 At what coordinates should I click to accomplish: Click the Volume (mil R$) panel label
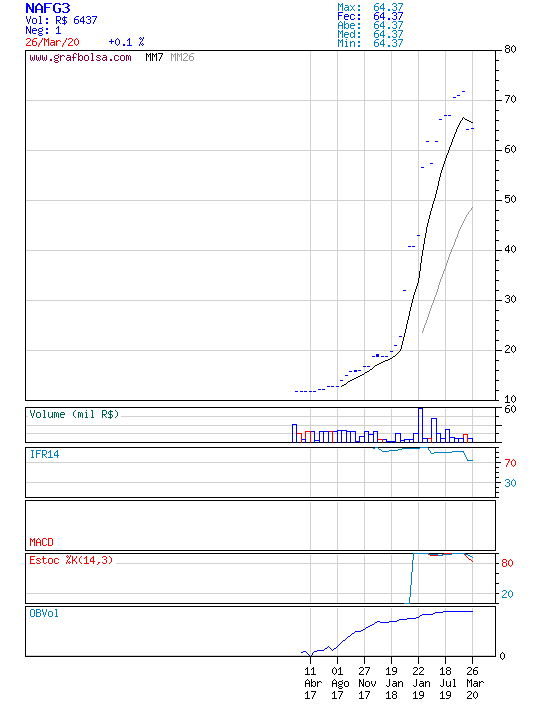point(74,414)
